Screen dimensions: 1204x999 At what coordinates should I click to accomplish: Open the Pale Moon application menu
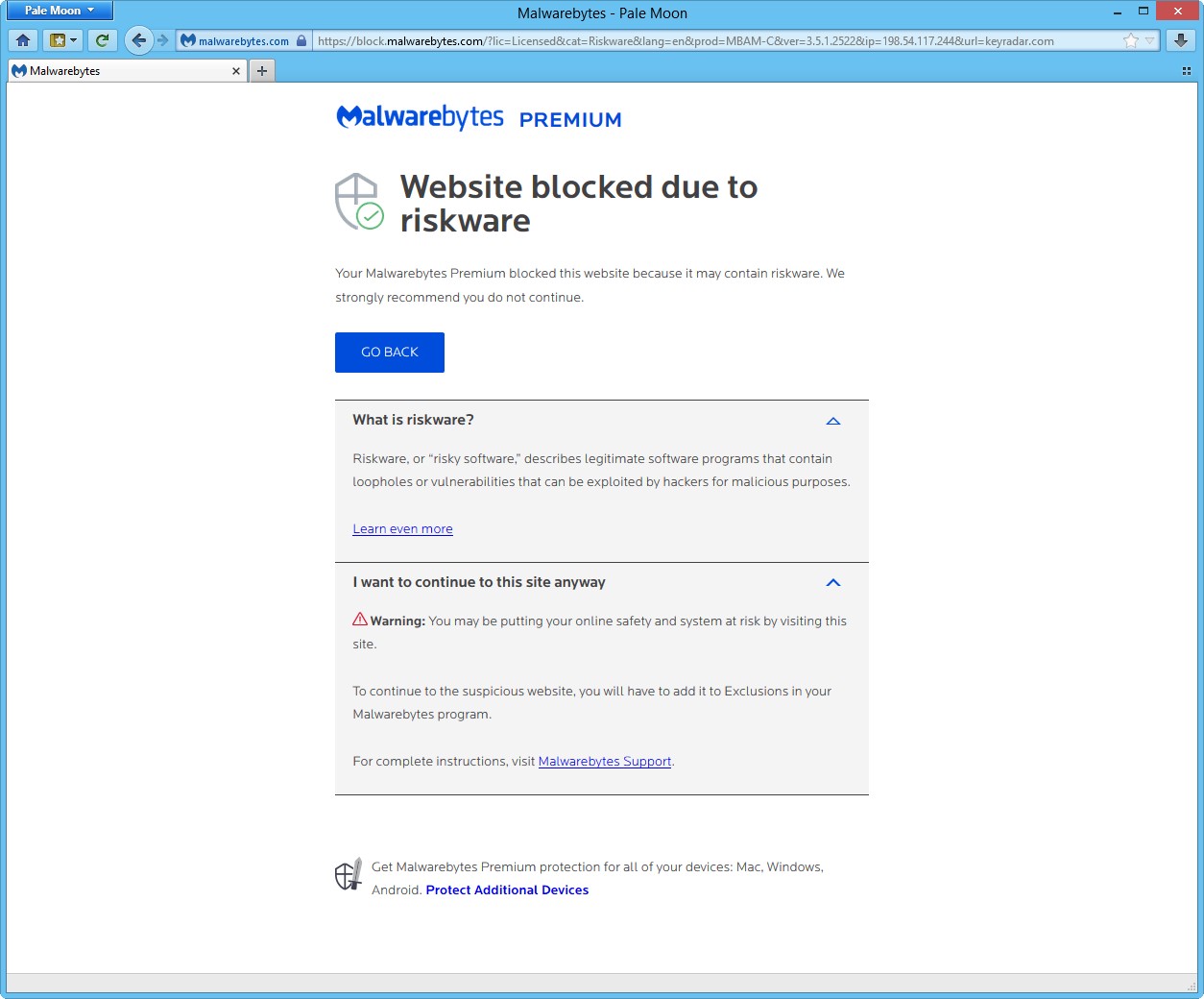pos(60,11)
